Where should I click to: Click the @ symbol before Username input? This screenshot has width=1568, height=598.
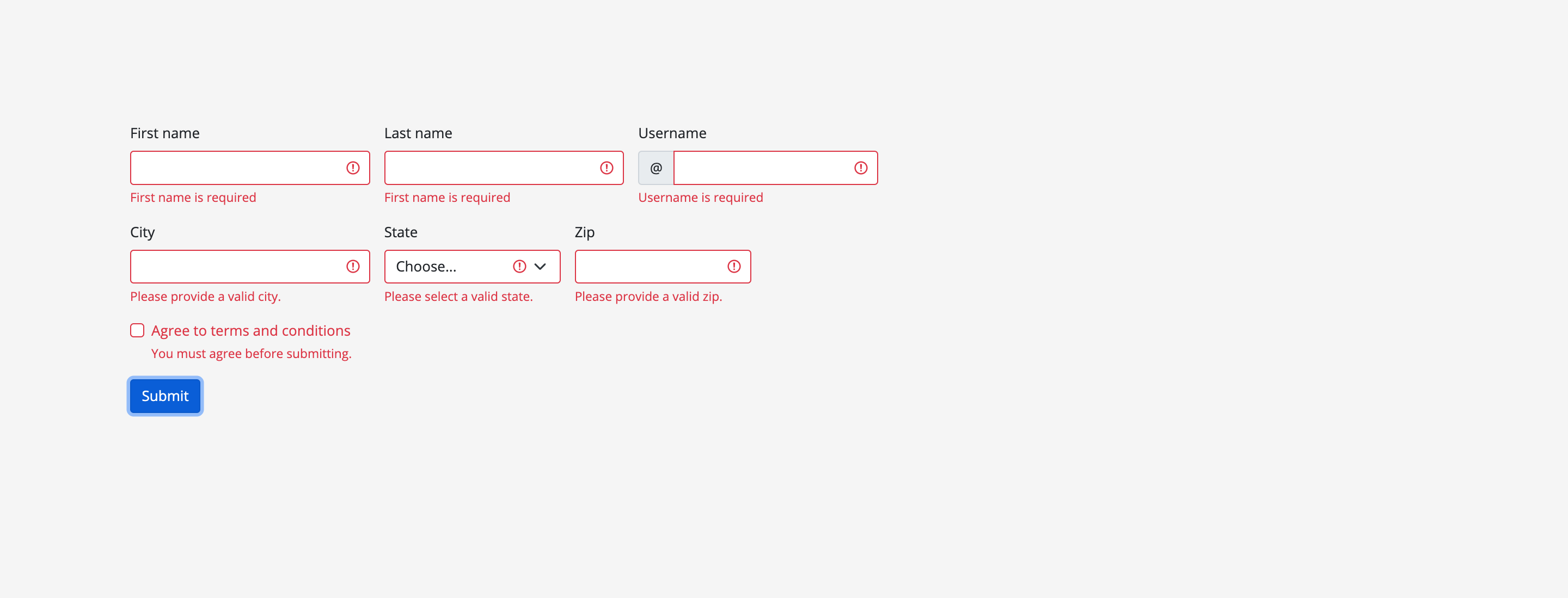click(x=655, y=168)
